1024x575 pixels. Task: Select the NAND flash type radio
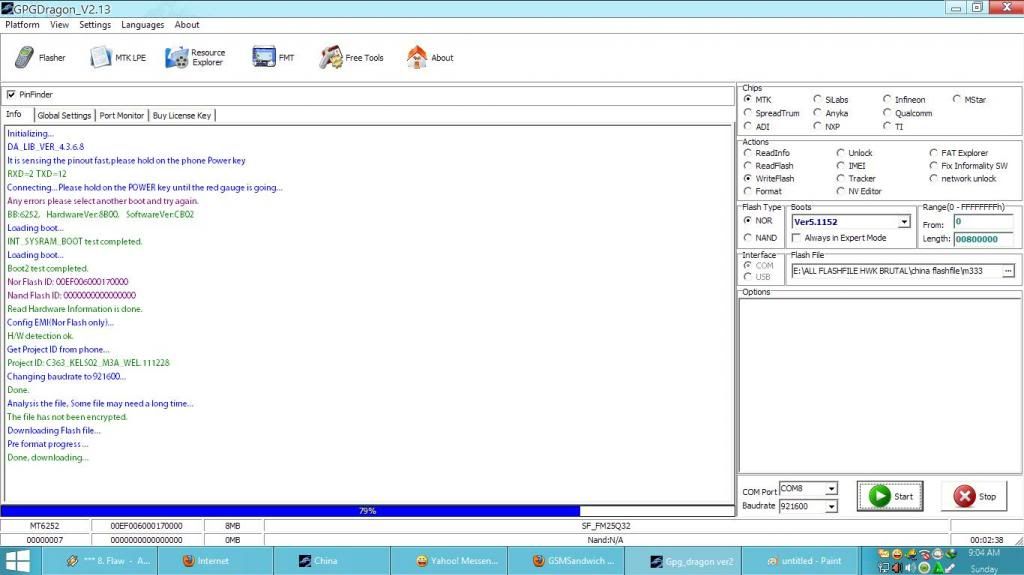[x=748, y=238]
